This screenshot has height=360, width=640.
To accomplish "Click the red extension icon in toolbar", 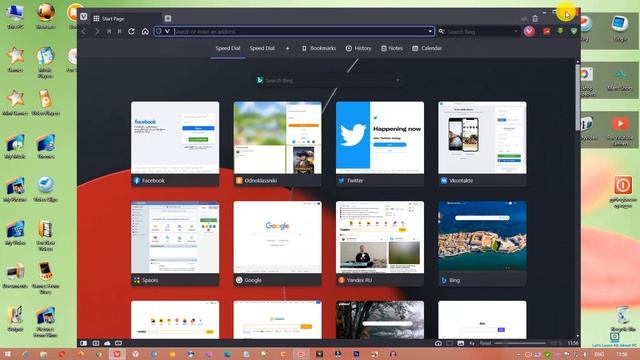I will coord(547,31).
